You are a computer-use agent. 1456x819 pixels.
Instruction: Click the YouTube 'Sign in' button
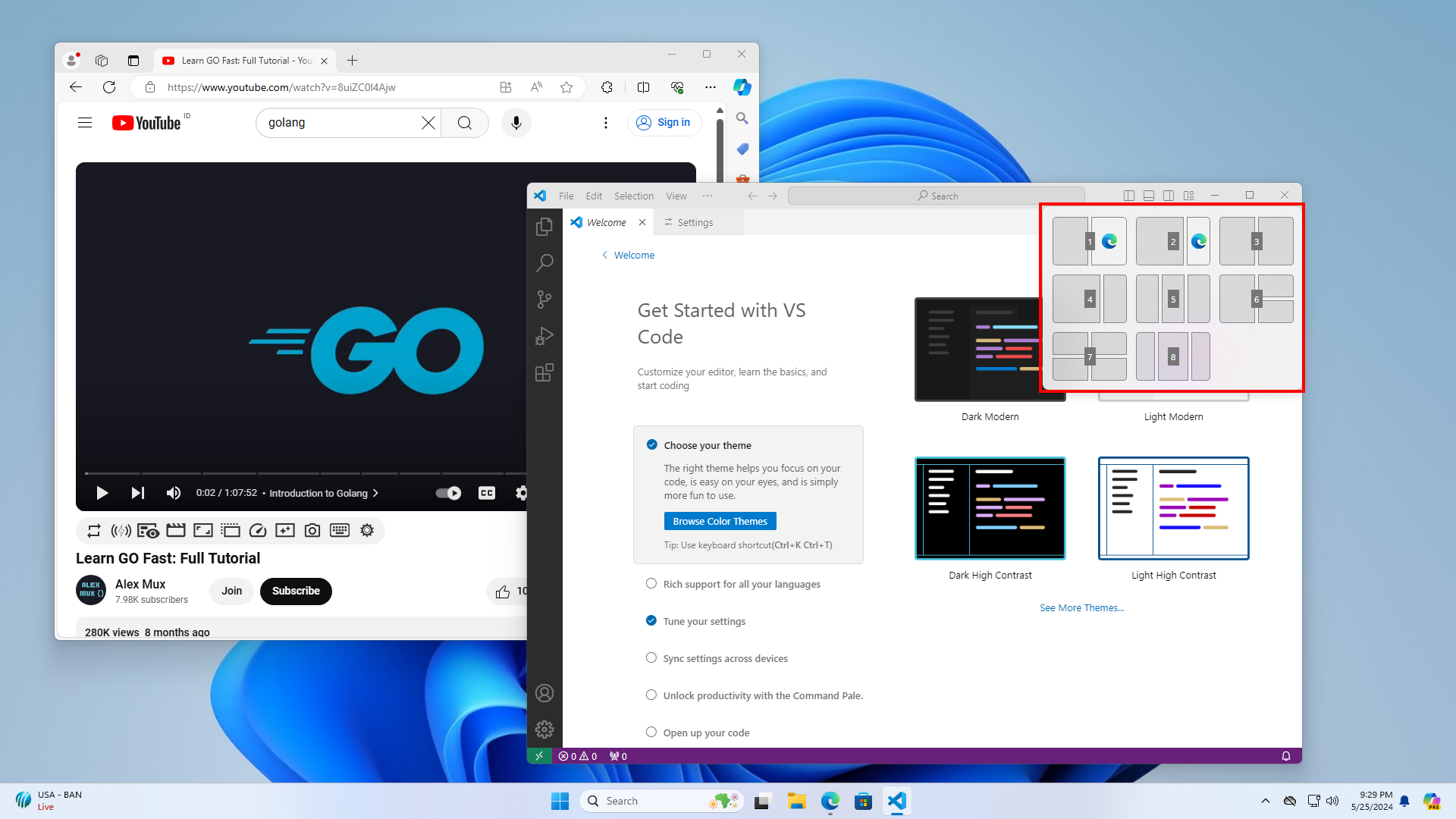664,123
